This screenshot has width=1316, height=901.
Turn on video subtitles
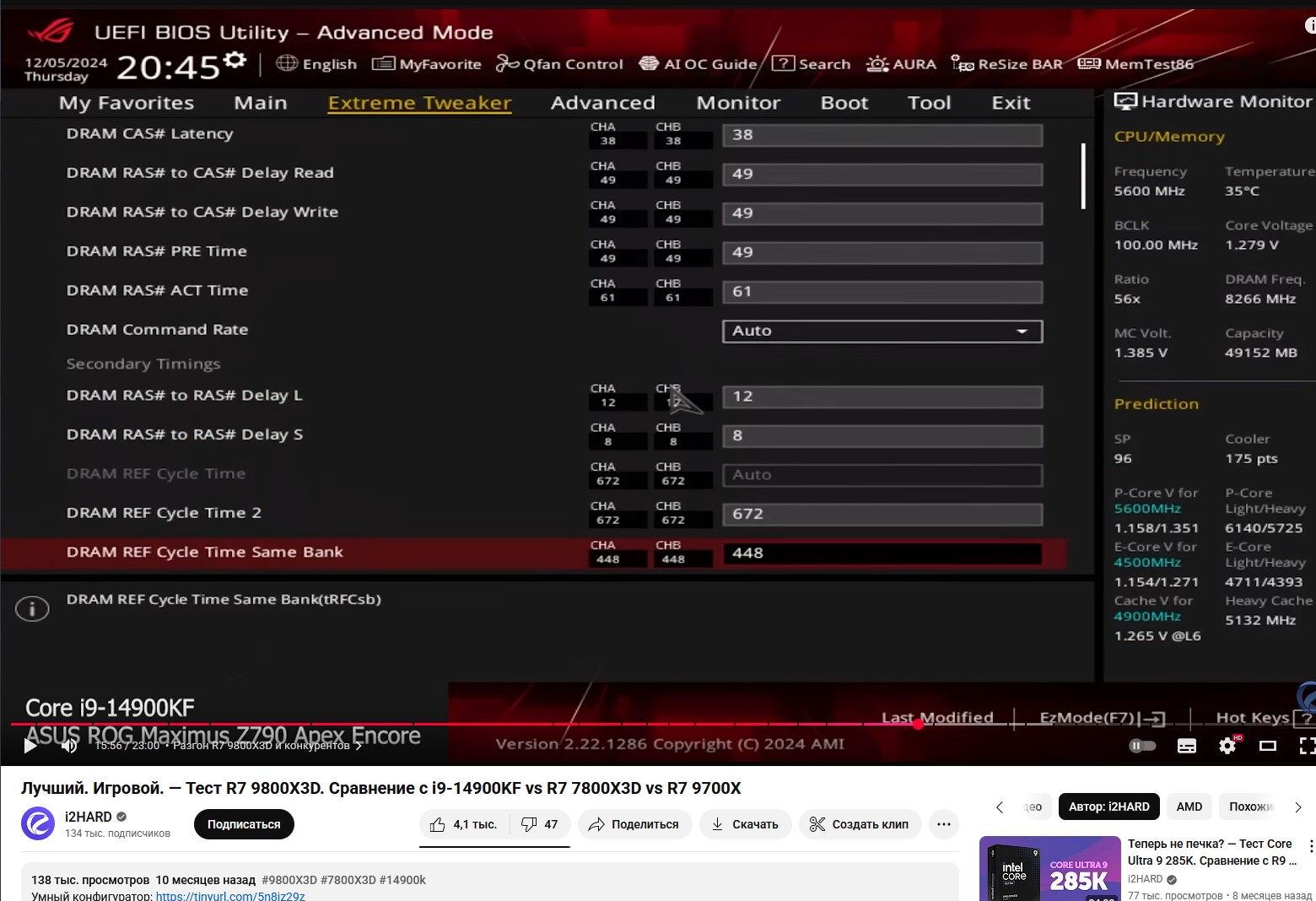[x=1187, y=746]
